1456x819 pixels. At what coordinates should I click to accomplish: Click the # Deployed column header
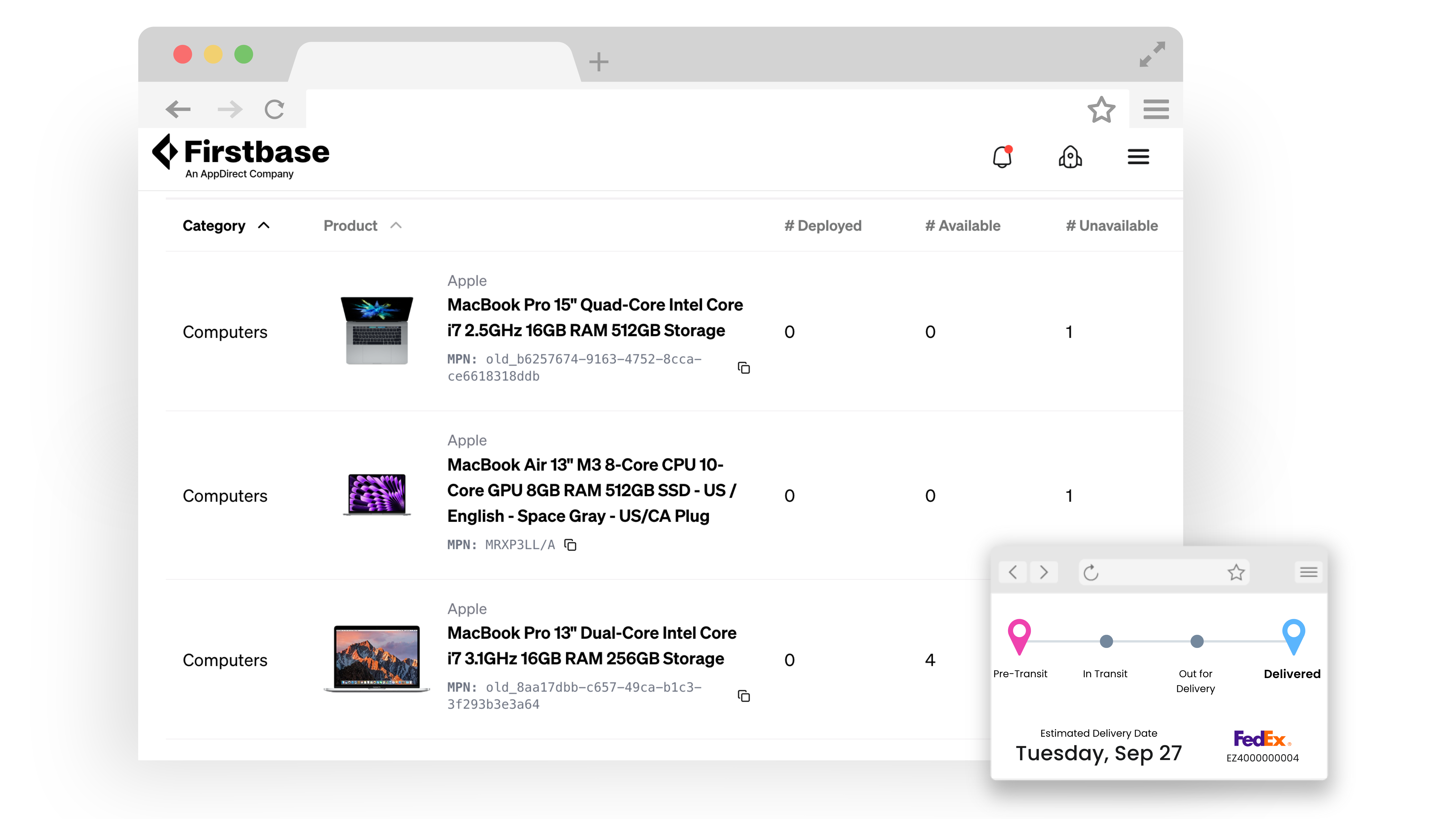coord(822,225)
